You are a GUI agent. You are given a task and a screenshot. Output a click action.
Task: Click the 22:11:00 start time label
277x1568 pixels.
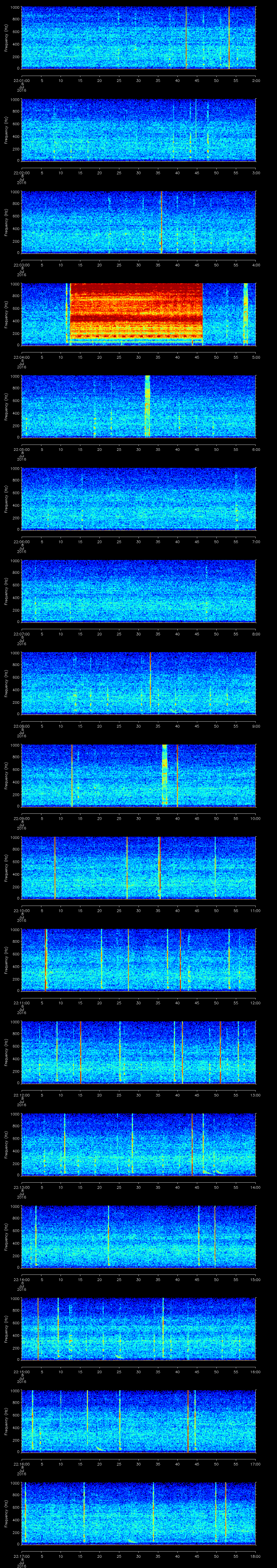click(21, 1003)
